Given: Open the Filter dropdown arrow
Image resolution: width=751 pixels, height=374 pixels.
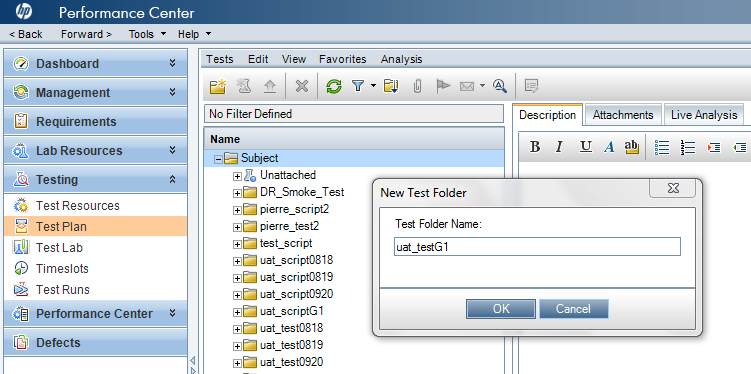Looking at the screenshot, I should tap(373, 86).
